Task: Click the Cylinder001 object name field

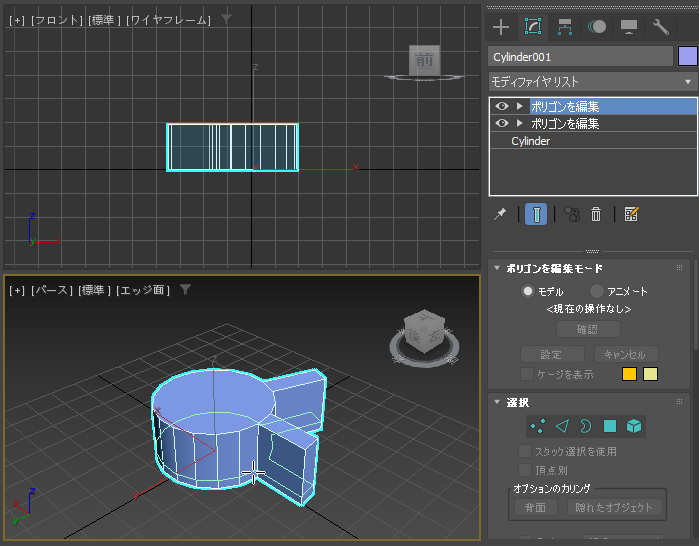Action: coord(580,57)
